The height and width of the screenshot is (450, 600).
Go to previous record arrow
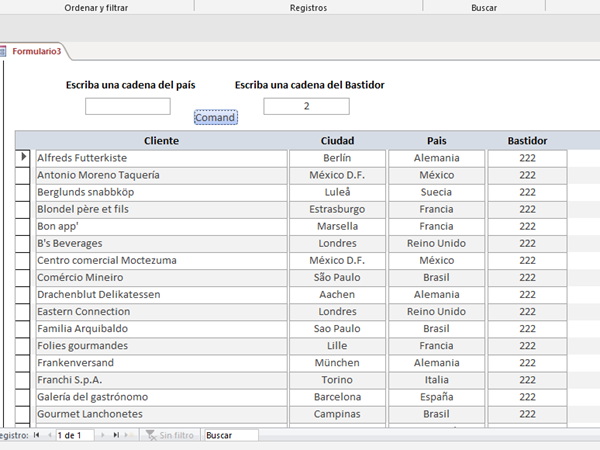[49, 435]
